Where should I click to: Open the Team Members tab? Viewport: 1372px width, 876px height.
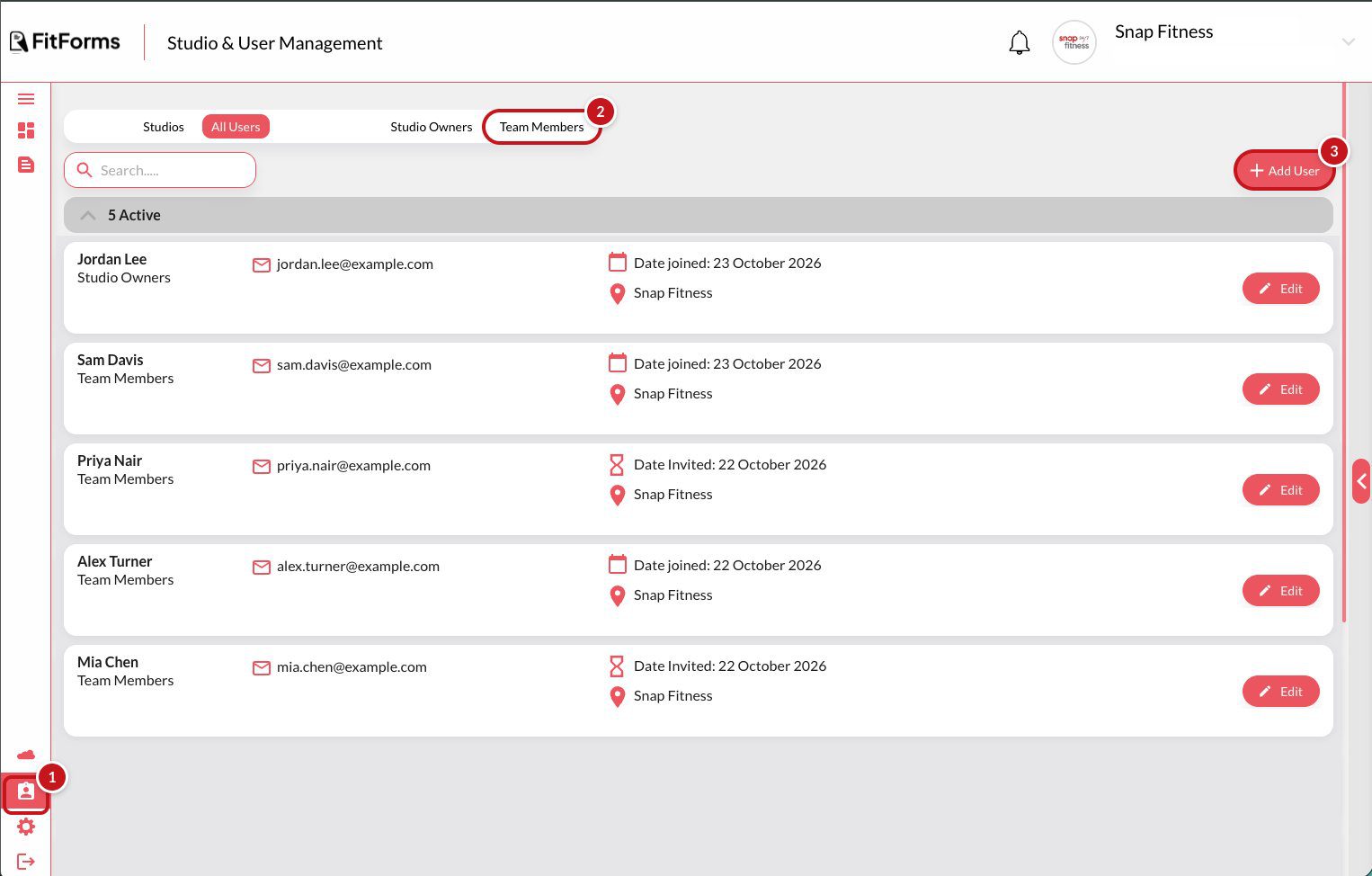(542, 127)
